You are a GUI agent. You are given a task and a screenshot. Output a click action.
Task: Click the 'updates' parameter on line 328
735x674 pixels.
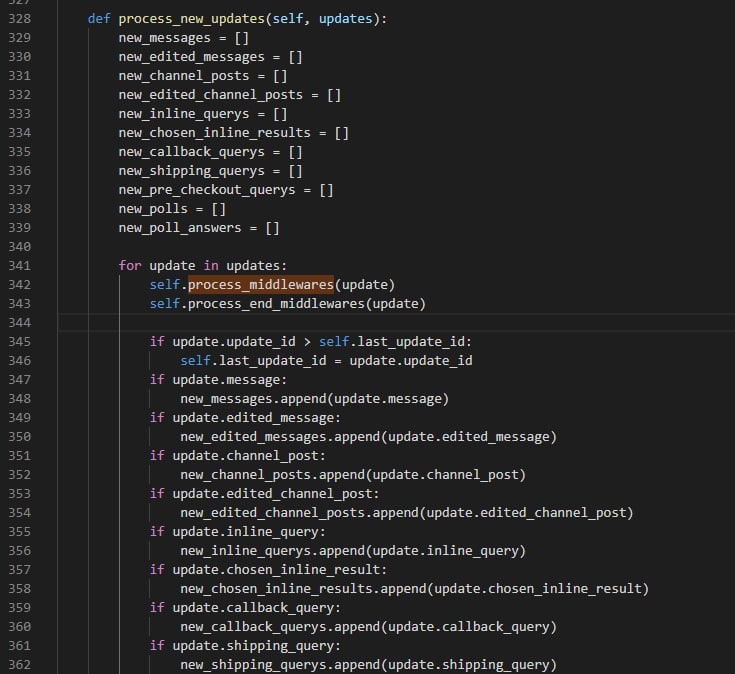[345, 19]
